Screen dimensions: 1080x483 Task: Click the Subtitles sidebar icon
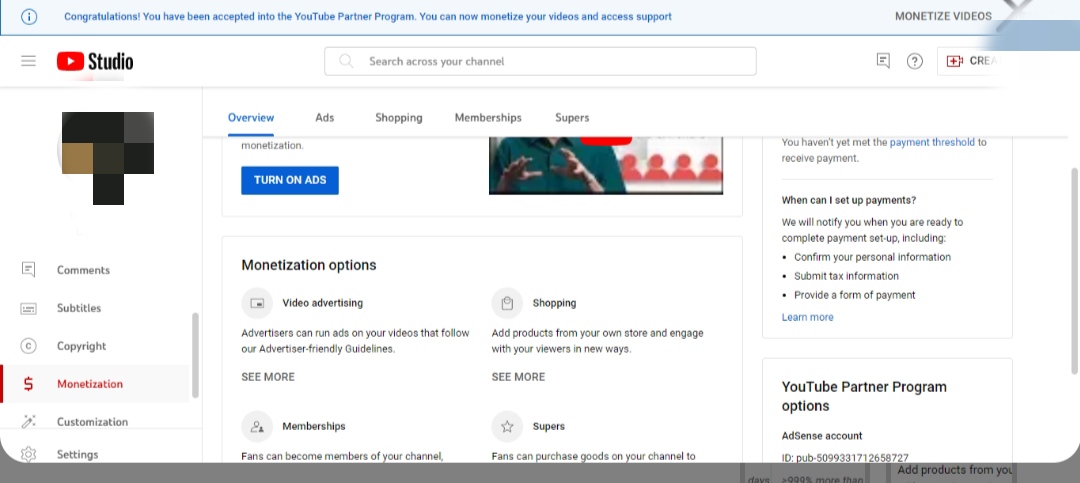tap(28, 308)
